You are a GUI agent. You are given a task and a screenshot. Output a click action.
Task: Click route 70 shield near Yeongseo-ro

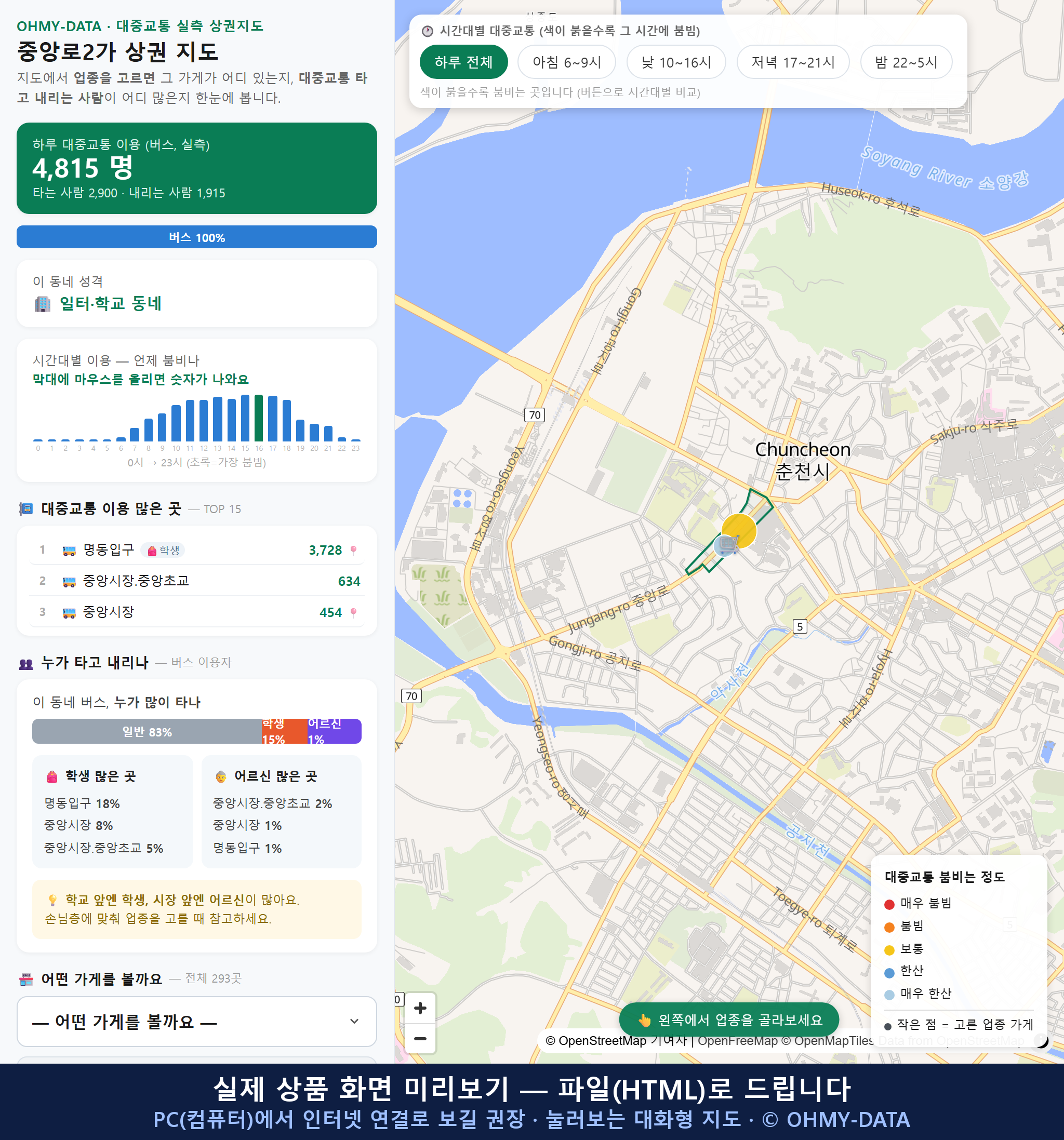point(535,414)
